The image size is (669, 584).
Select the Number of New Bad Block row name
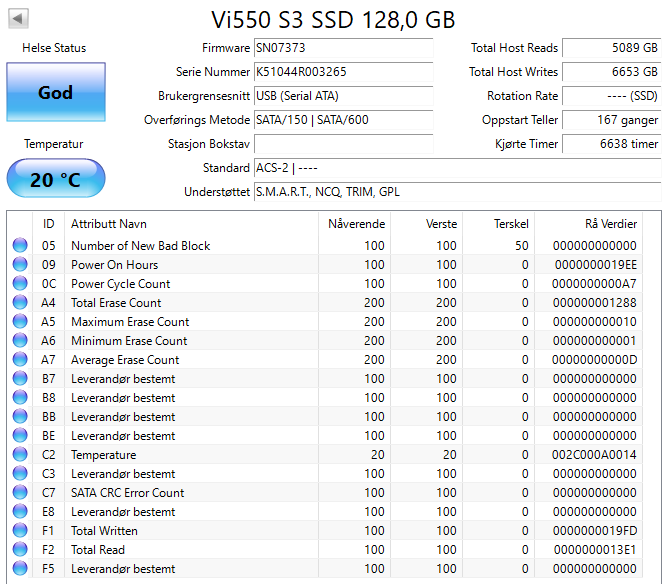[140, 246]
